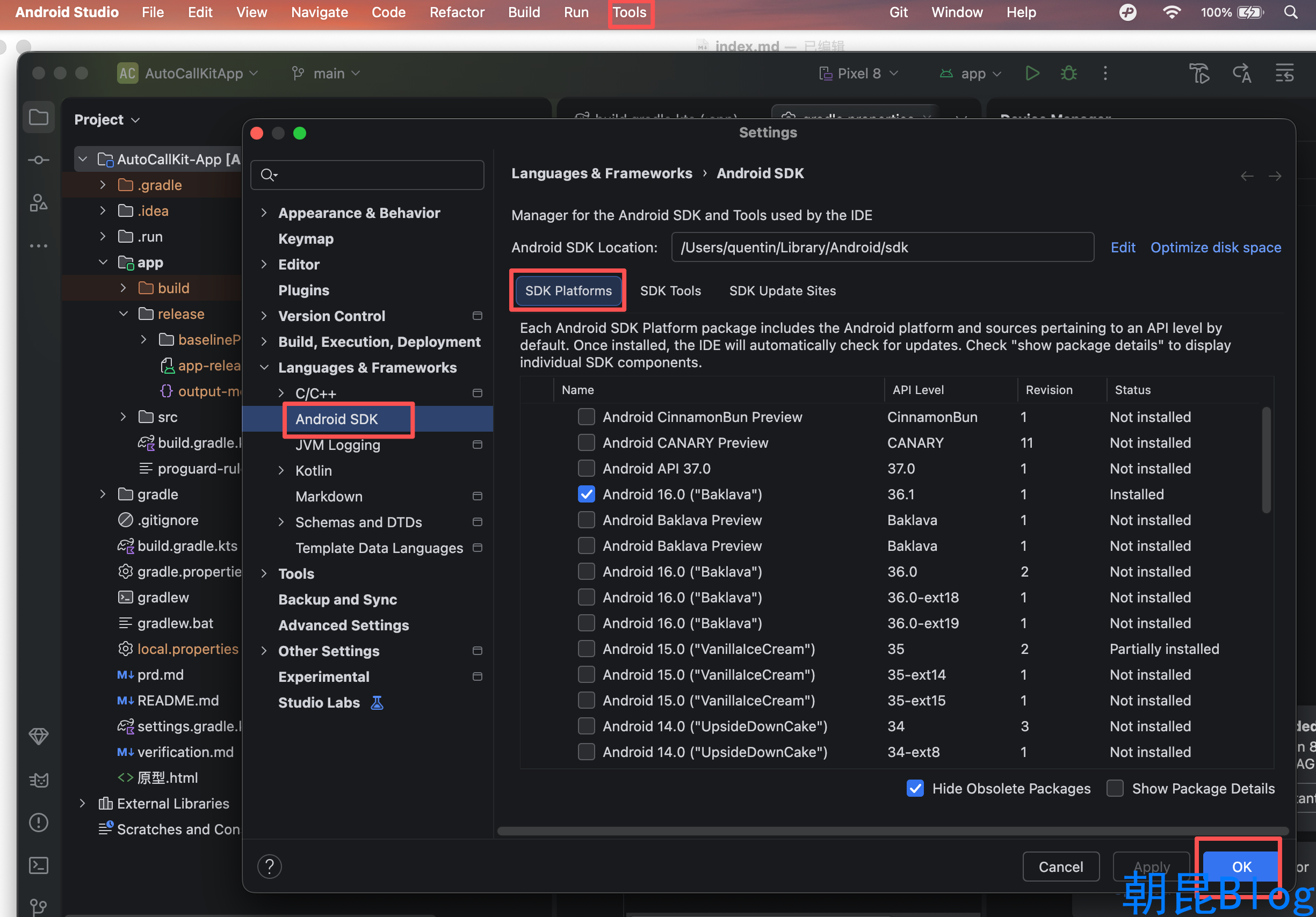Open macOS Spotlight search icon
The image size is (1316, 917).
(1290, 12)
